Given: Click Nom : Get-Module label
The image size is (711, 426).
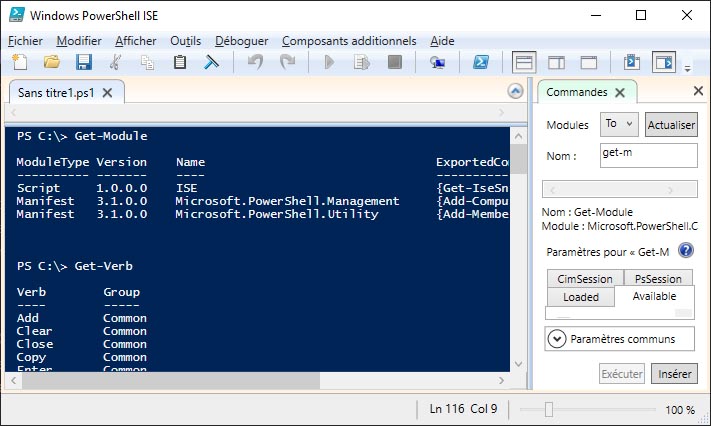Looking at the screenshot, I should [587, 212].
